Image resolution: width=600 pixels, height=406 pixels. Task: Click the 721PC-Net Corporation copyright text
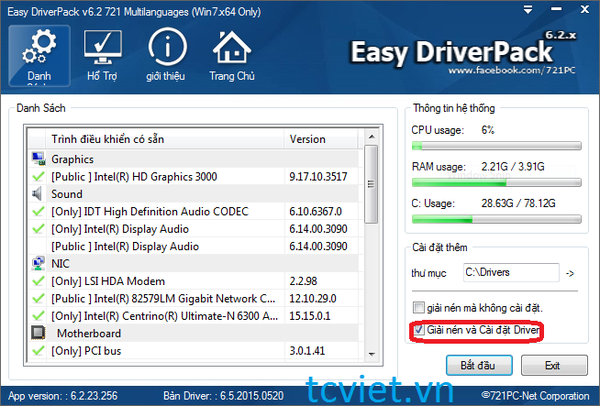coord(535,396)
